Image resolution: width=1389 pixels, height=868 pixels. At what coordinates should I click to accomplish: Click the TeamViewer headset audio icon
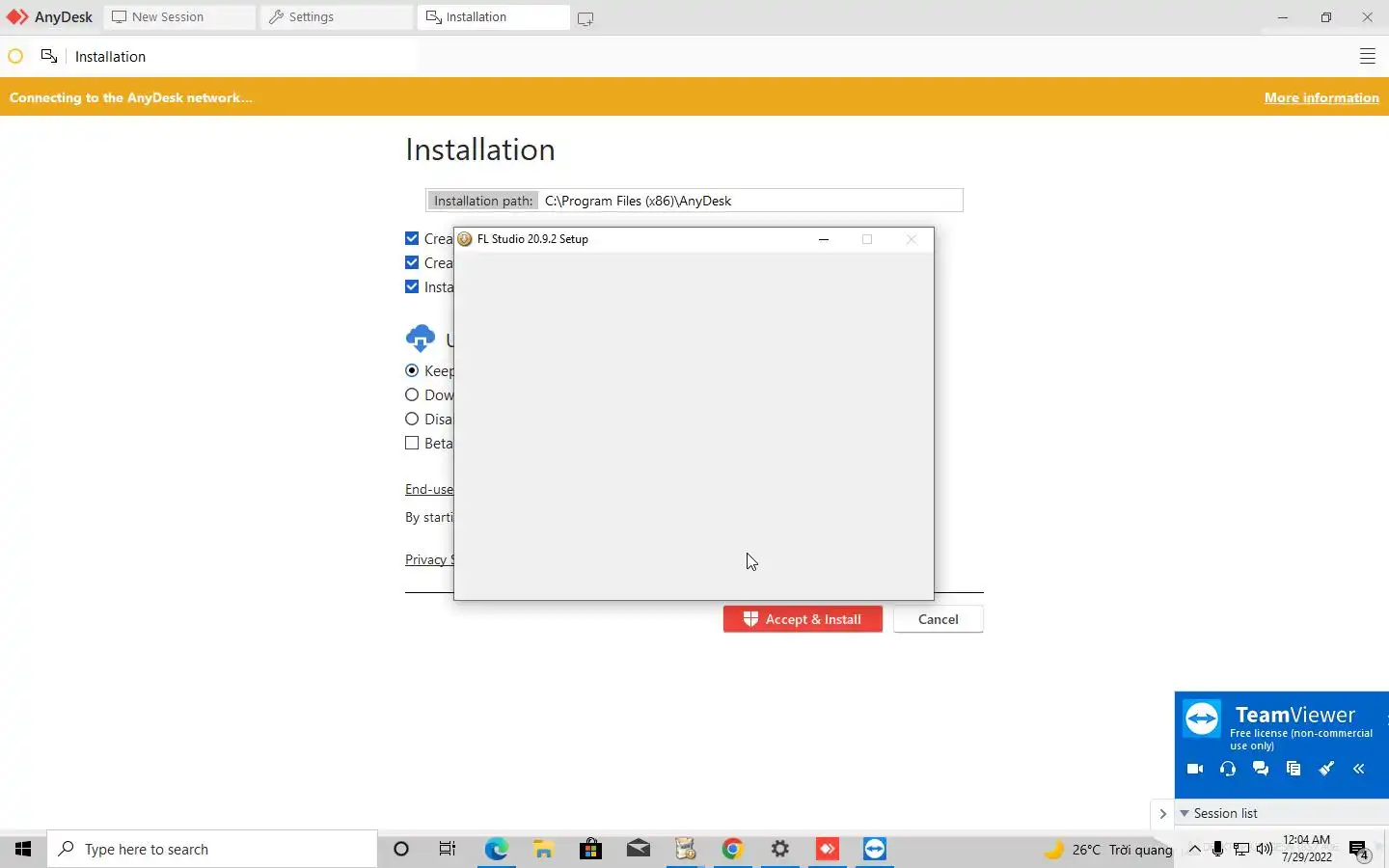1228,769
